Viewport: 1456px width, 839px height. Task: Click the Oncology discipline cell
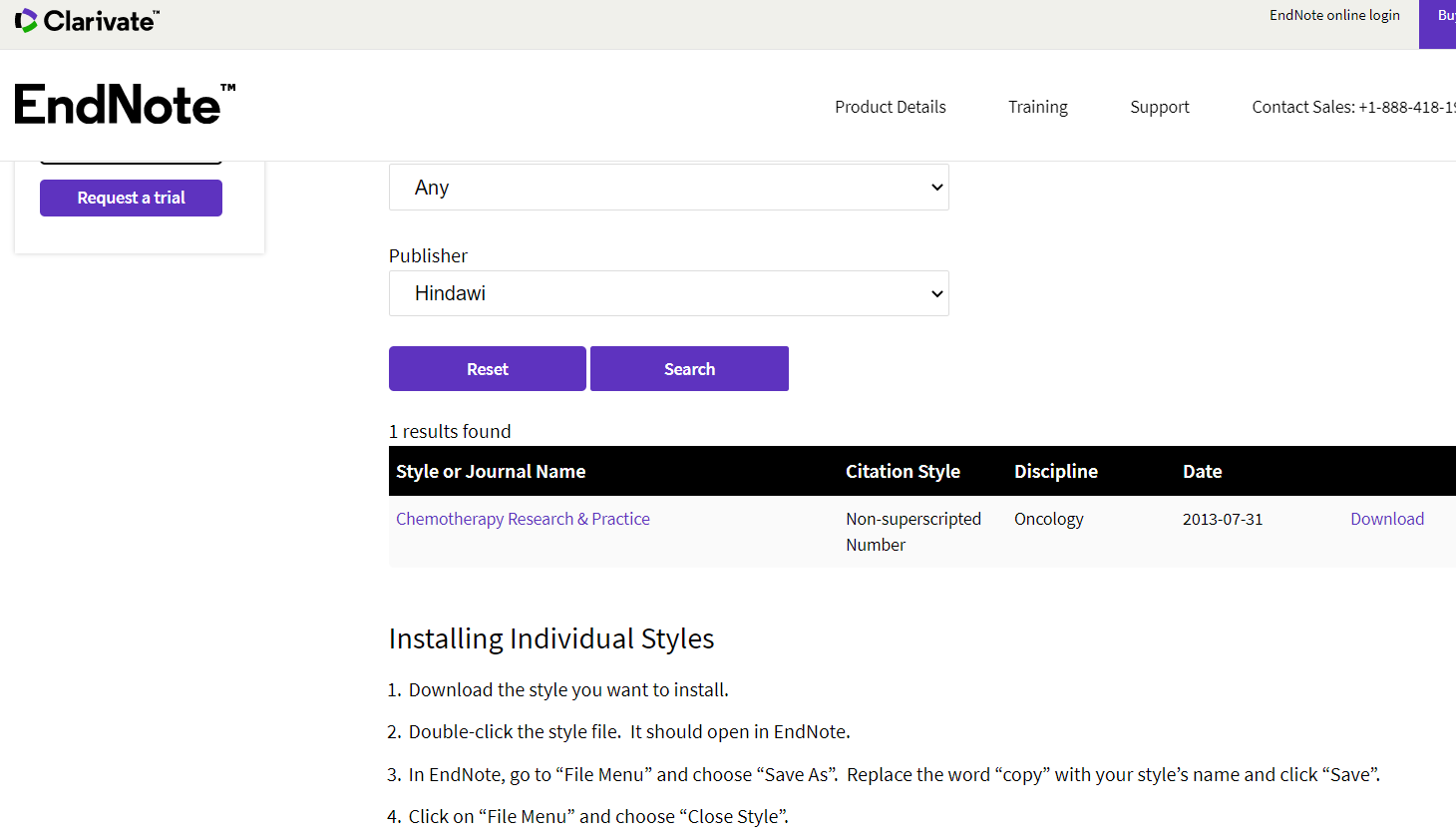click(1049, 519)
